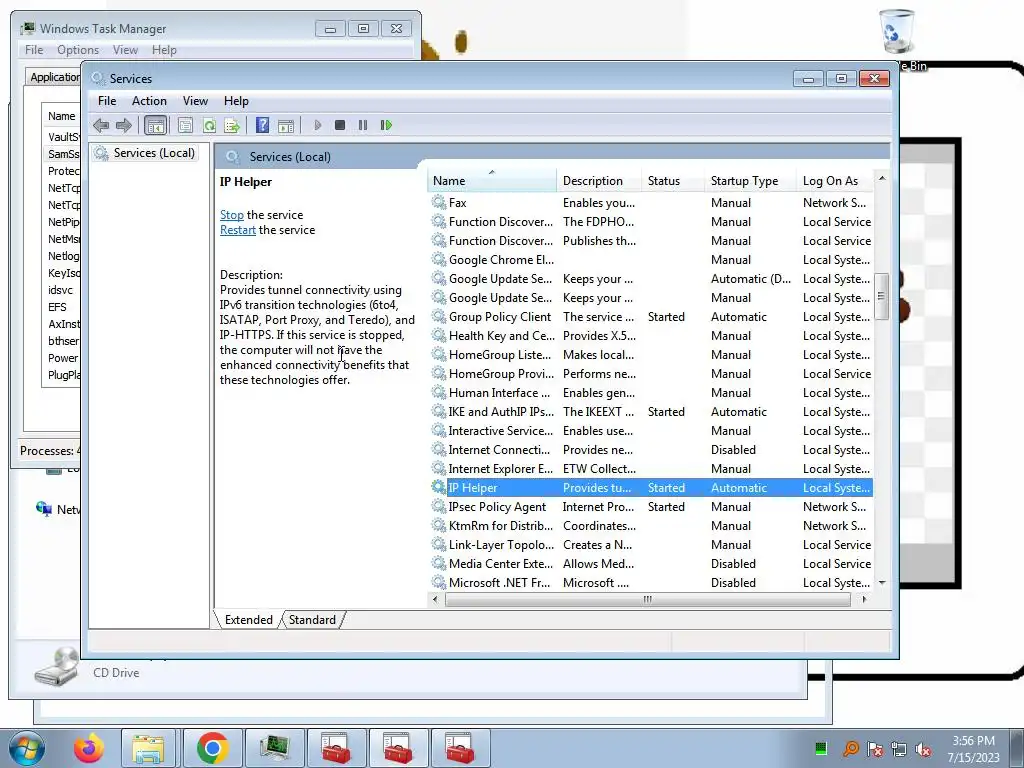The image size is (1024, 768).
Task: Select the IKE and AuthIP IPs... service
Action: [x=651, y=412]
